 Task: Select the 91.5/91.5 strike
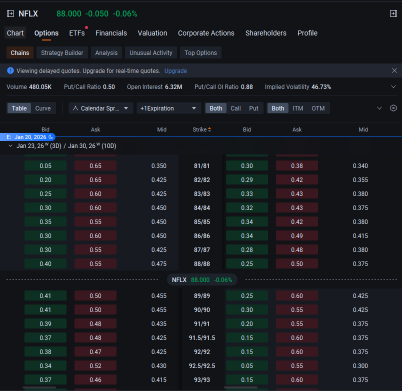click(202, 338)
